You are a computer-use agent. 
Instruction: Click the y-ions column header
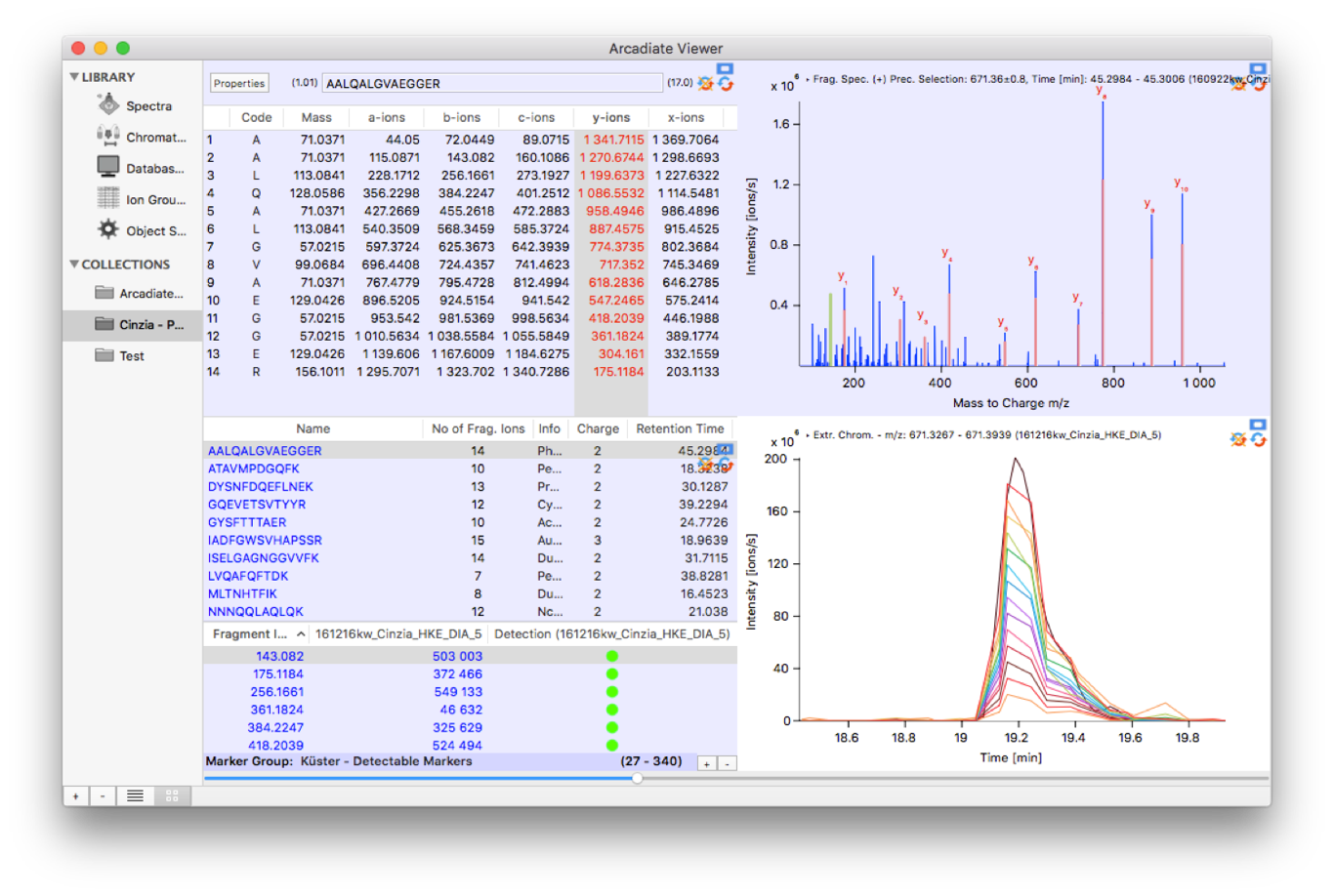pos(611,117)
